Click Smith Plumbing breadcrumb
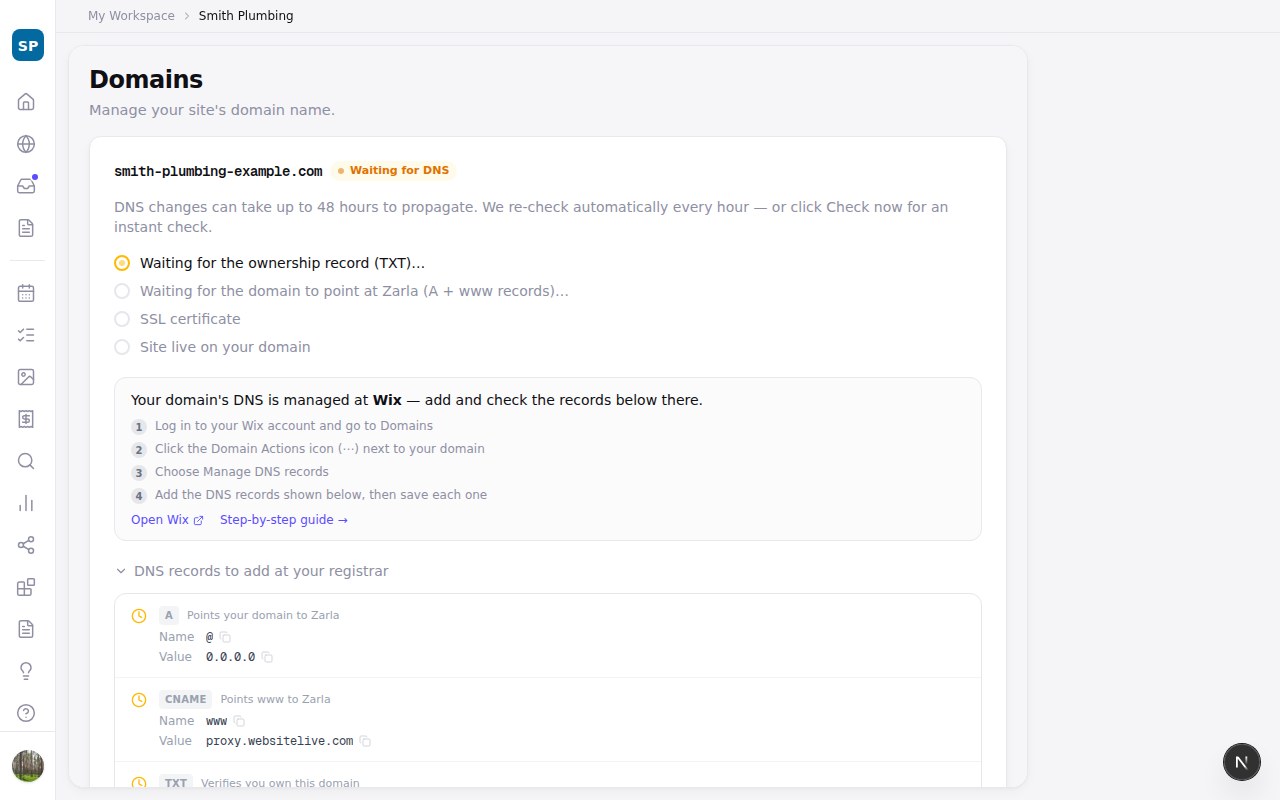This screenshot has width=1280, height=800. coord(246,16)
